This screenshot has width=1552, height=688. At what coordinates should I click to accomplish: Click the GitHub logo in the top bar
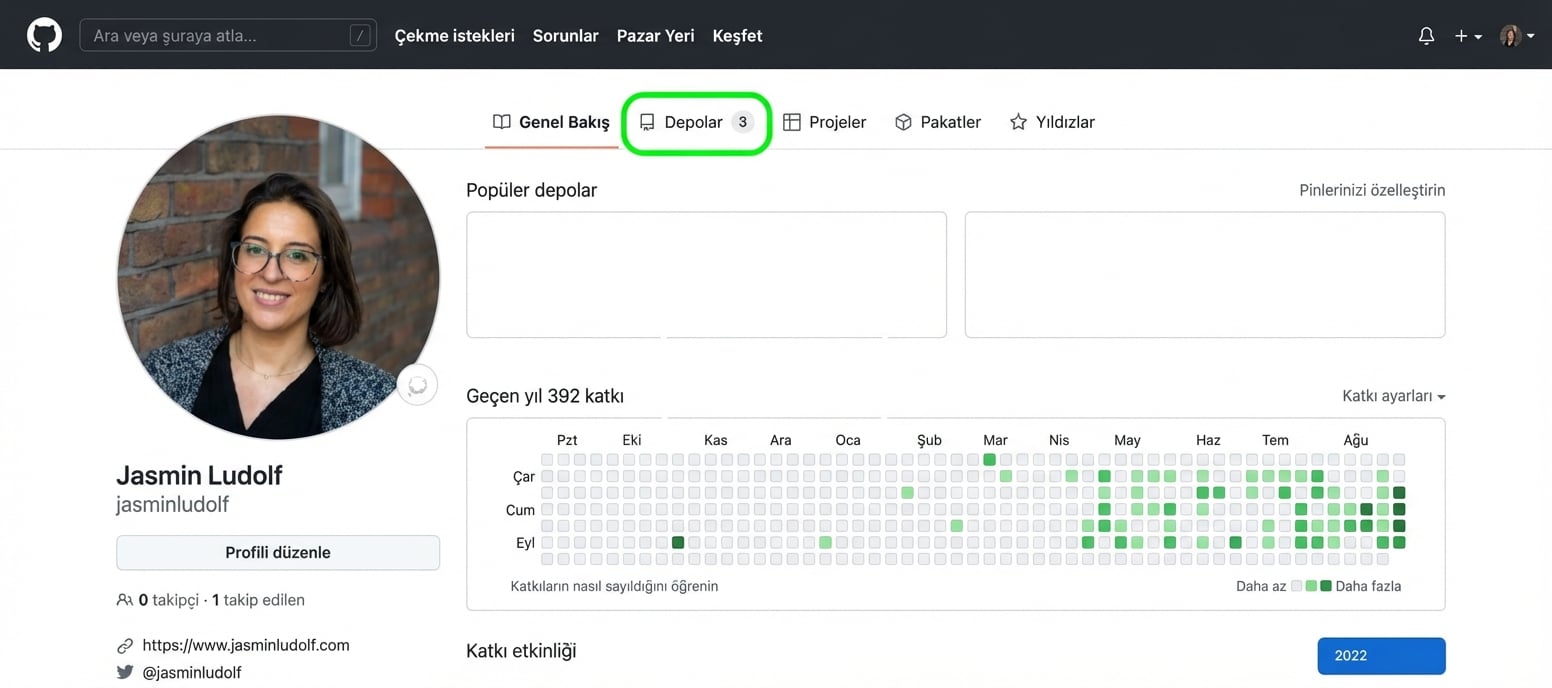[x=43, y=35]
